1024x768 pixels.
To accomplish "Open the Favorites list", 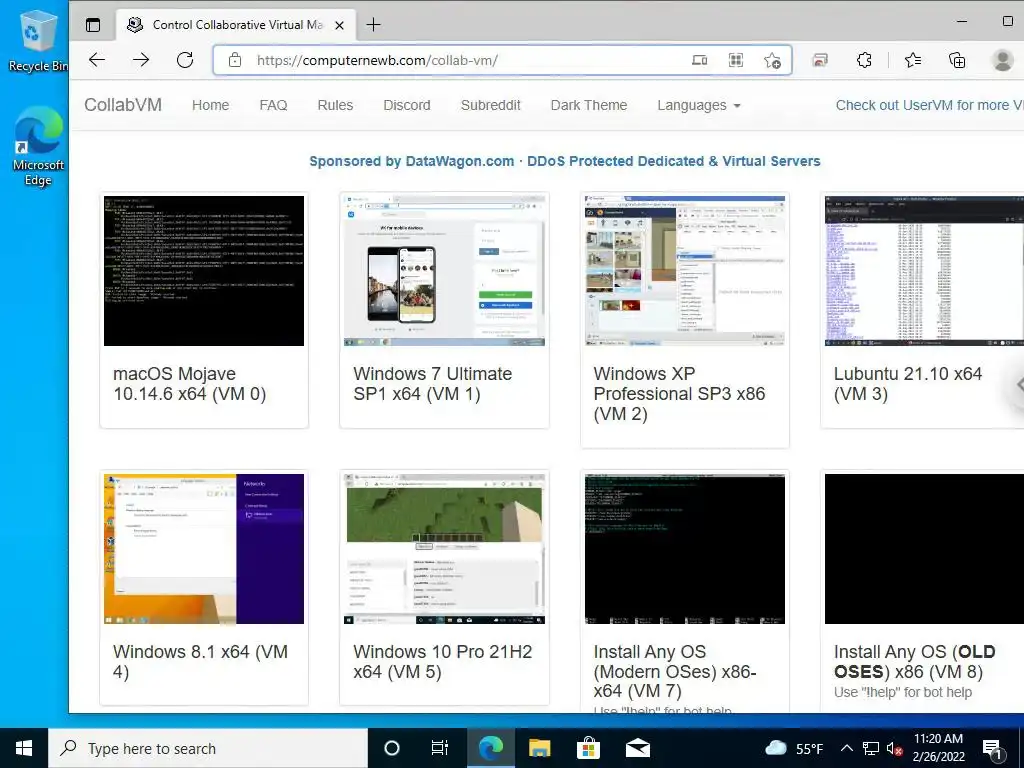I will [913, 60].
